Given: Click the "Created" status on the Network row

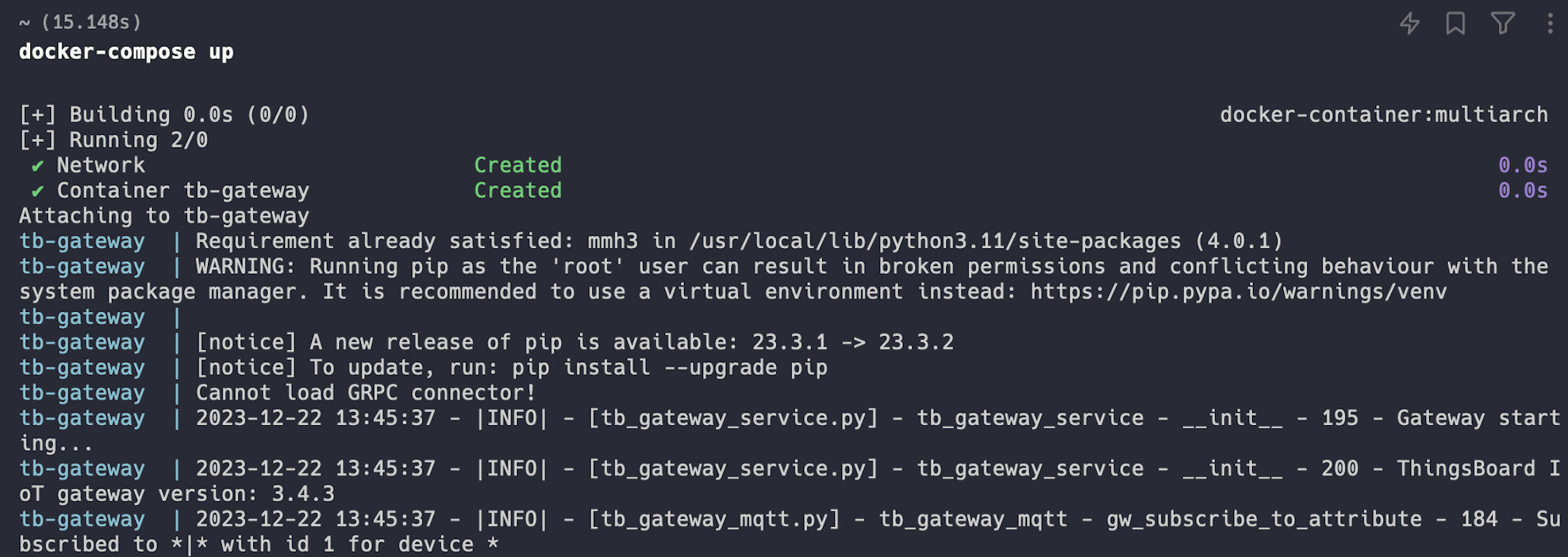Looking at the screenshot, I should pos(518,165).
